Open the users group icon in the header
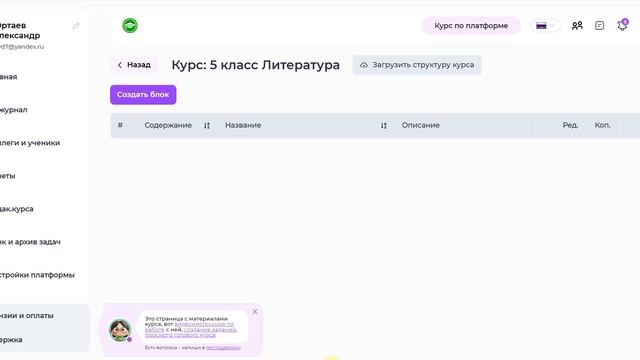 tap(577, 26)
